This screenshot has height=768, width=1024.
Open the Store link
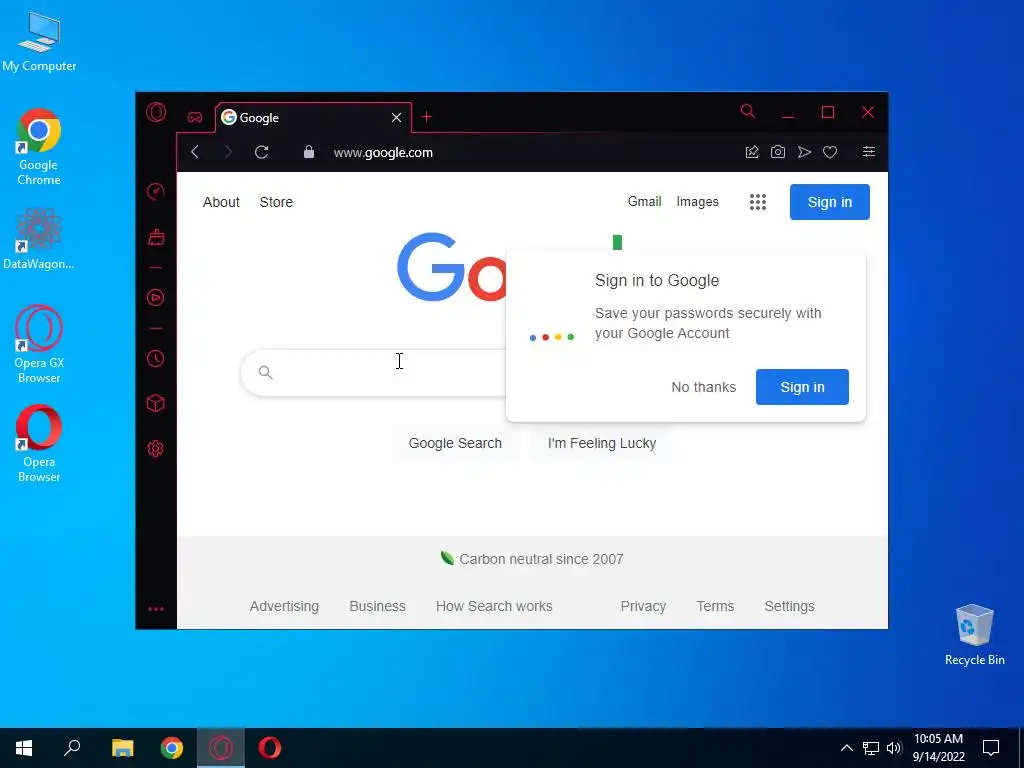[x=276, y=202]
